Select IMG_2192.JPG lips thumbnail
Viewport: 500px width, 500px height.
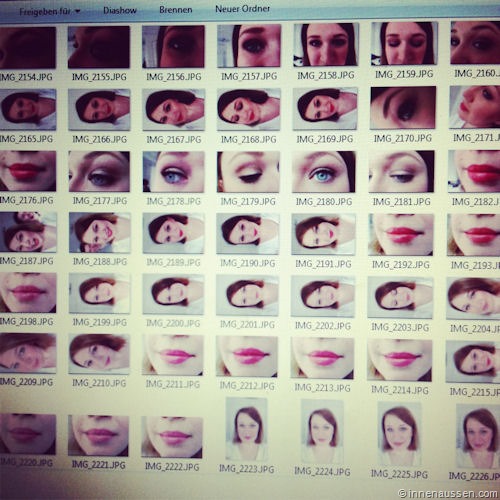pos(401,235)
